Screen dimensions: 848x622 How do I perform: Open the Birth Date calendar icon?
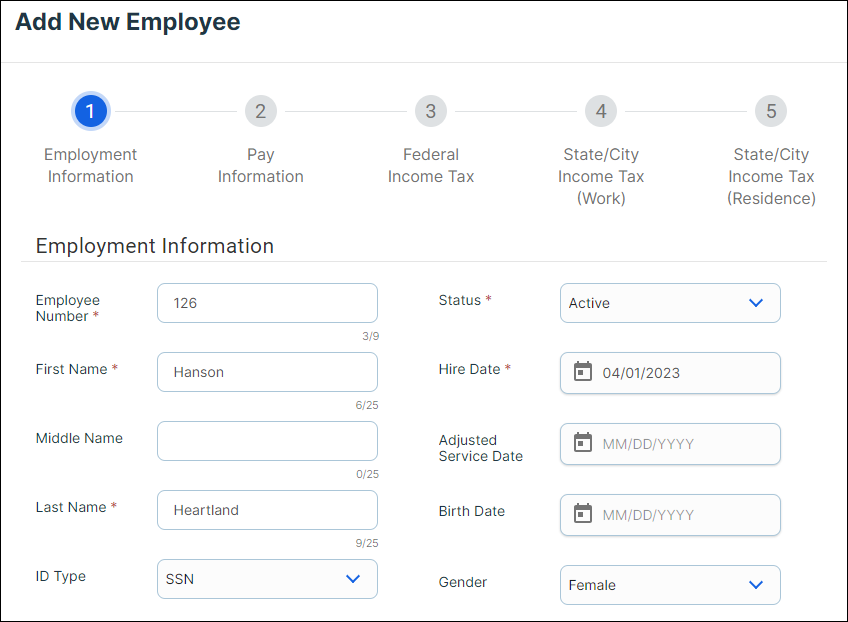583,514
